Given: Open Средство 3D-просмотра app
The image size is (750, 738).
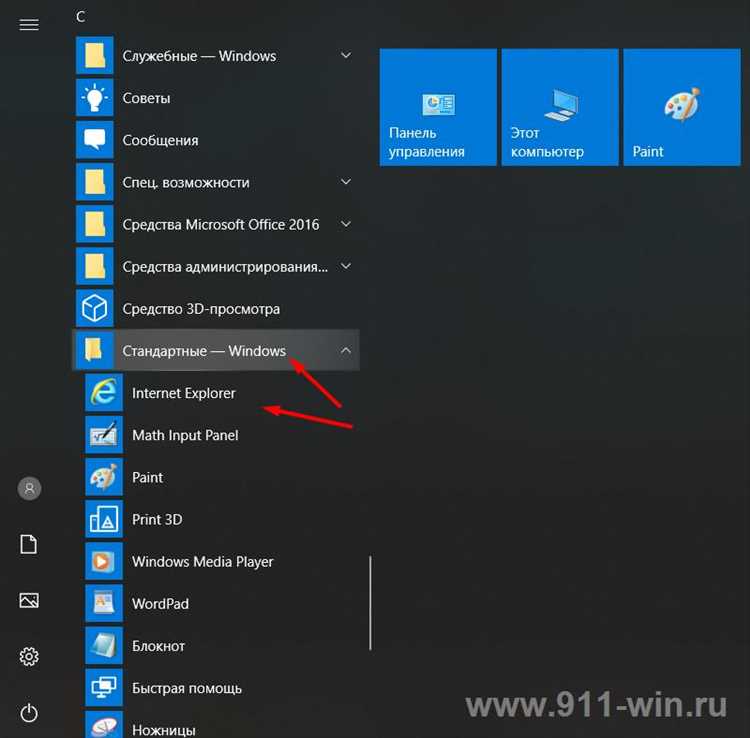Looking at the screenshot, I should tap(200, 309).
